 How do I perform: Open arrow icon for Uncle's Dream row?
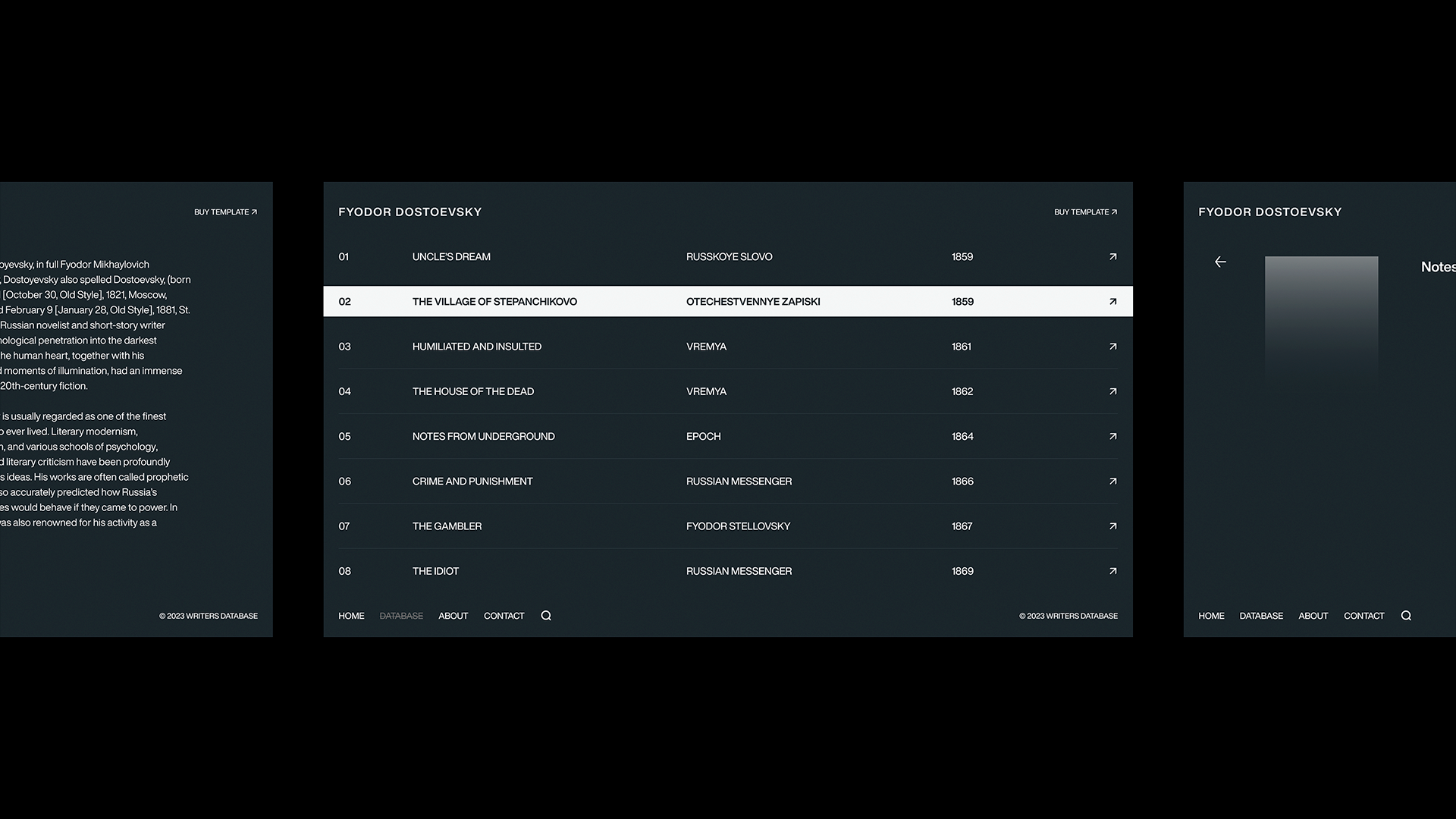click(x=1112, y=256)
